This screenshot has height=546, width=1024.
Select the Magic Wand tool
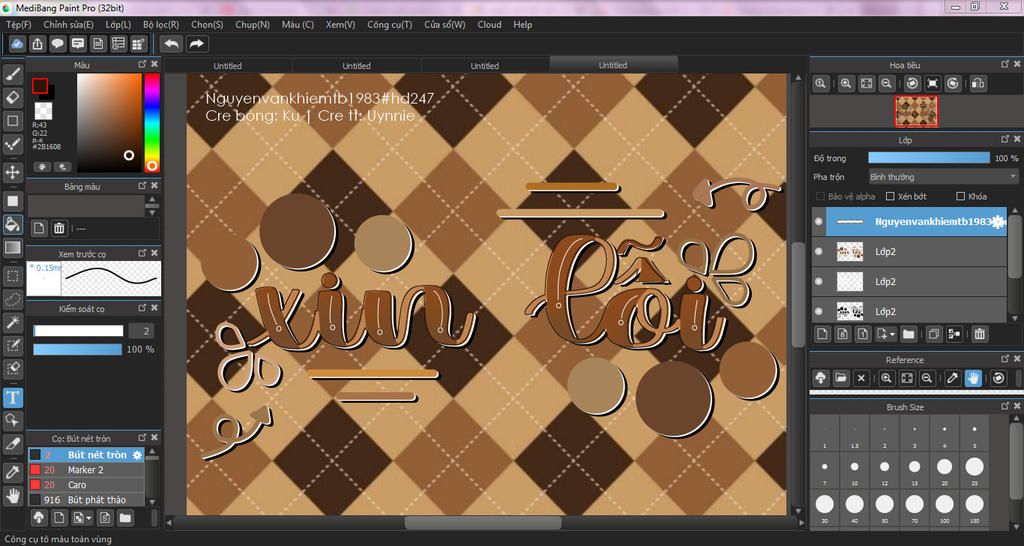(x=13, y=322)
